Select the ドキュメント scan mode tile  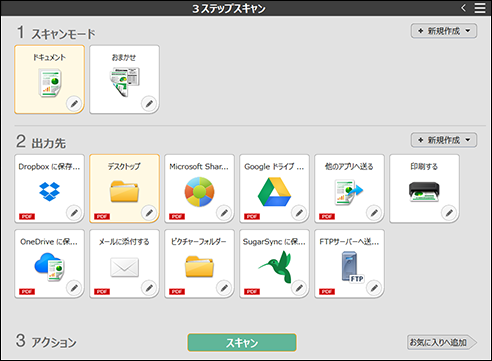[49, 79]
